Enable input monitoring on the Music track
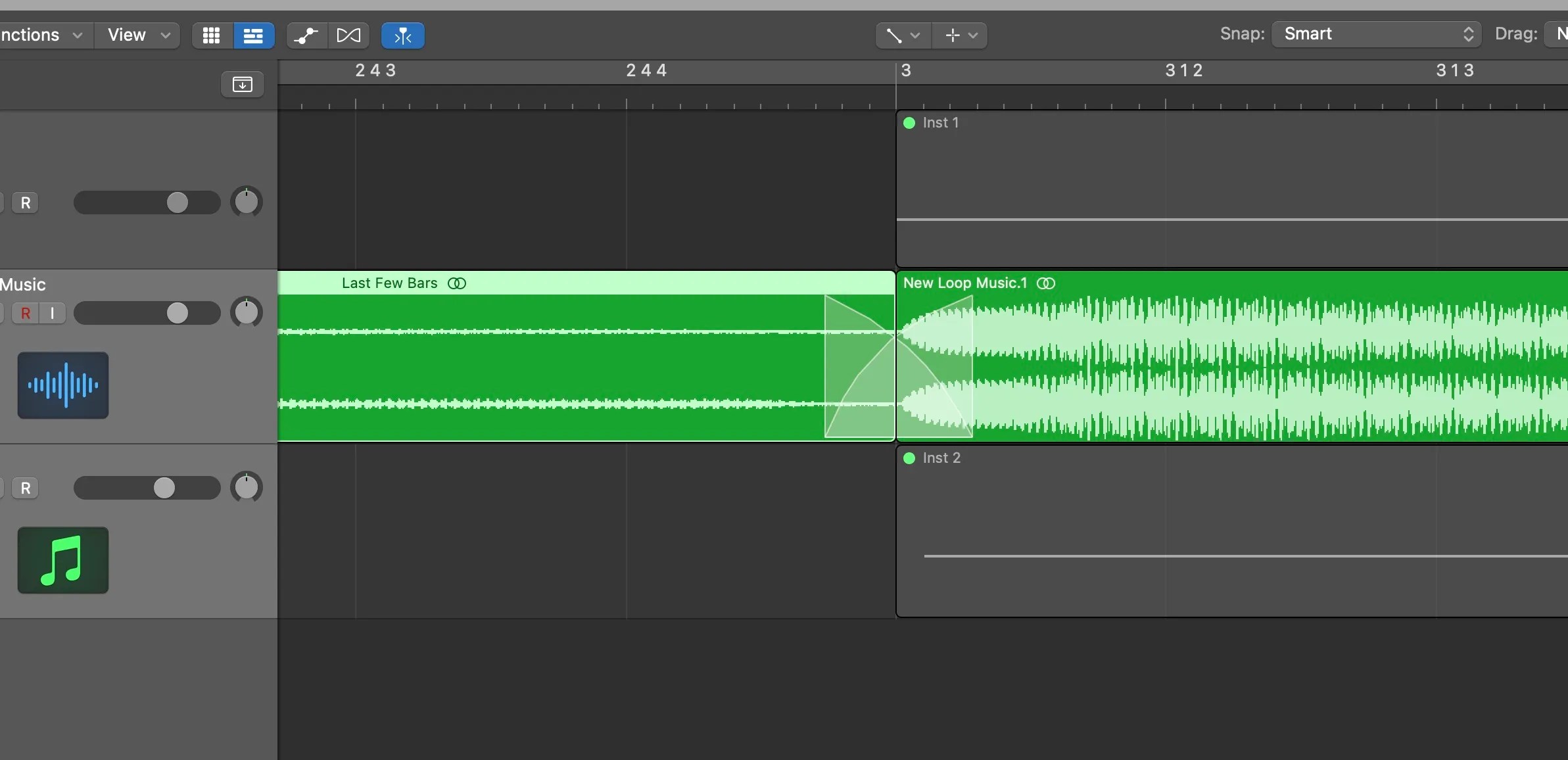Screen dimensions: 1568x760 pos(52,313)
